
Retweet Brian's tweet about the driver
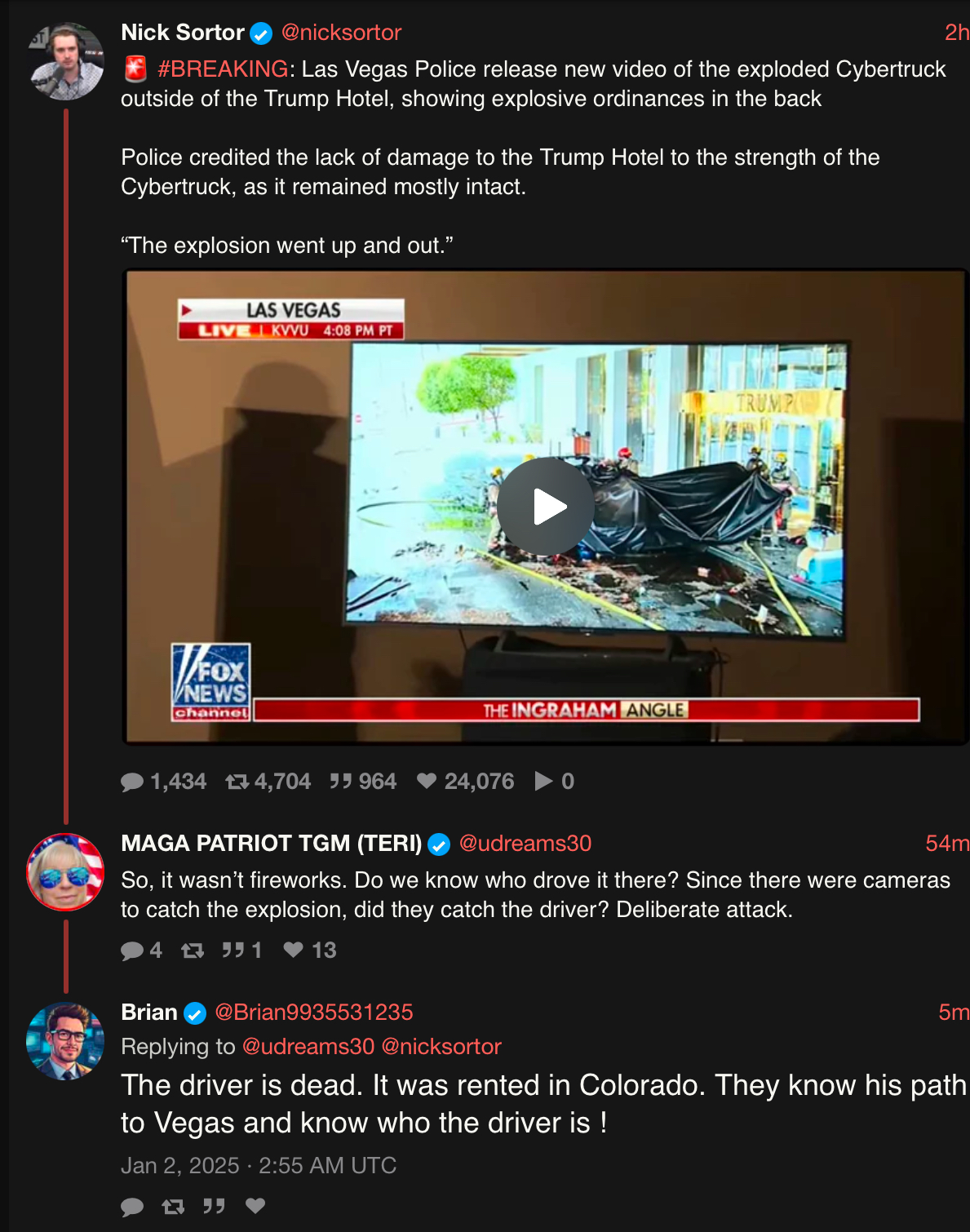pos(173,1206)
